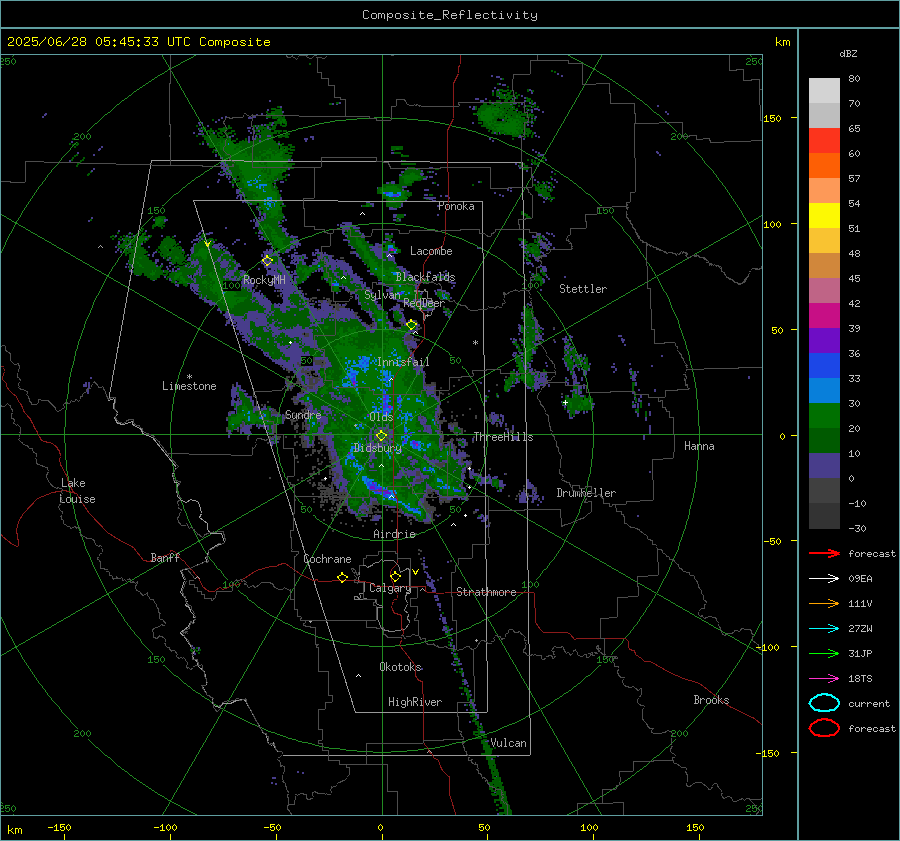900x841 pixels.
Task: Click the asterisk marker above Limestone
Action: pos(189,377)
